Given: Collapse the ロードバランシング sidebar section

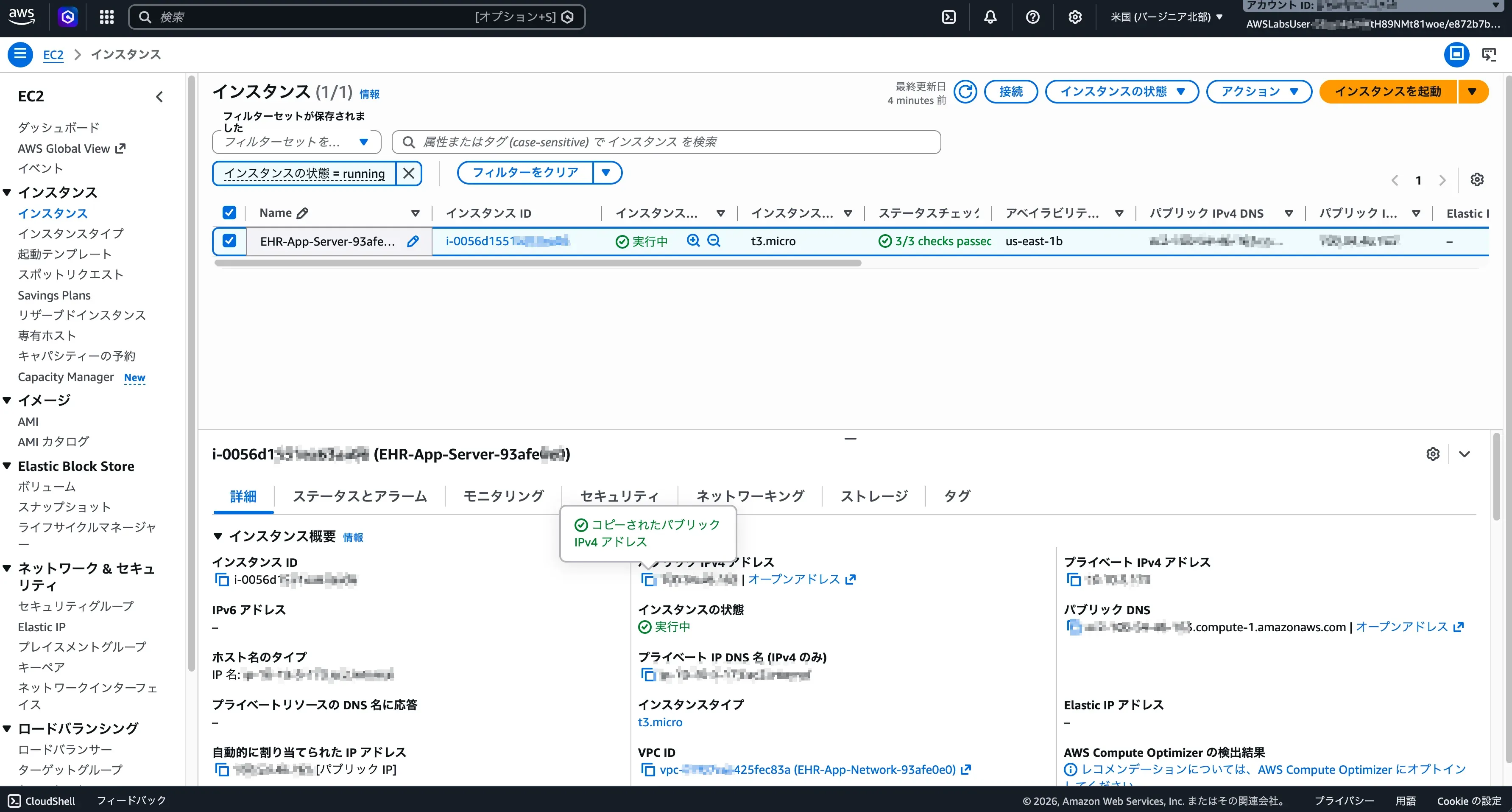Looking at the screenshot, I should coord(8,728).
